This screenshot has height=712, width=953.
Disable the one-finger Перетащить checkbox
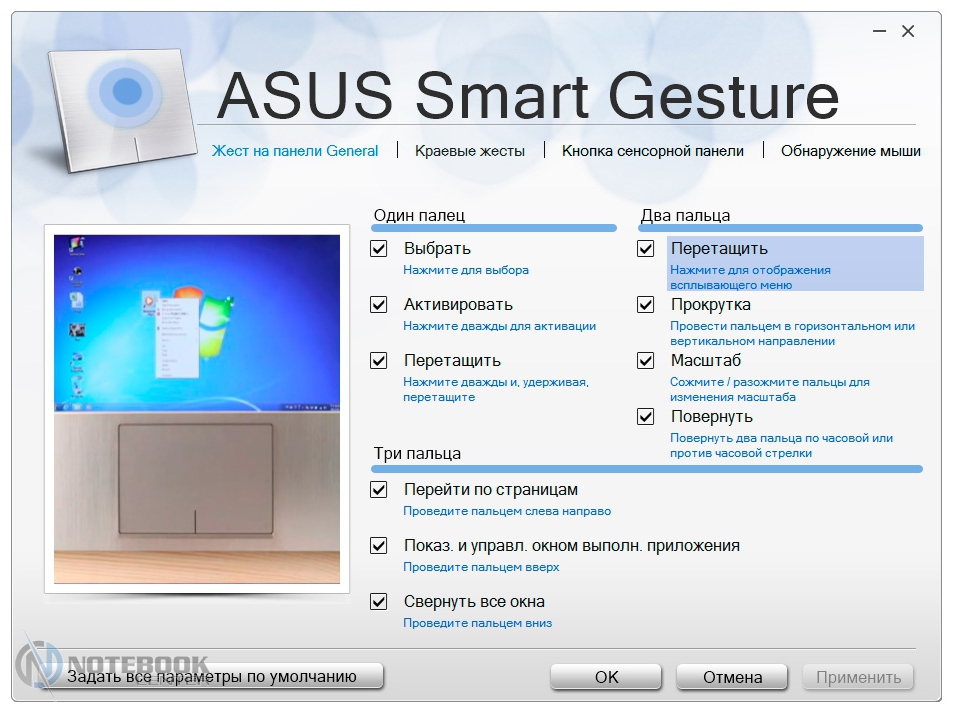coord(379,361)
